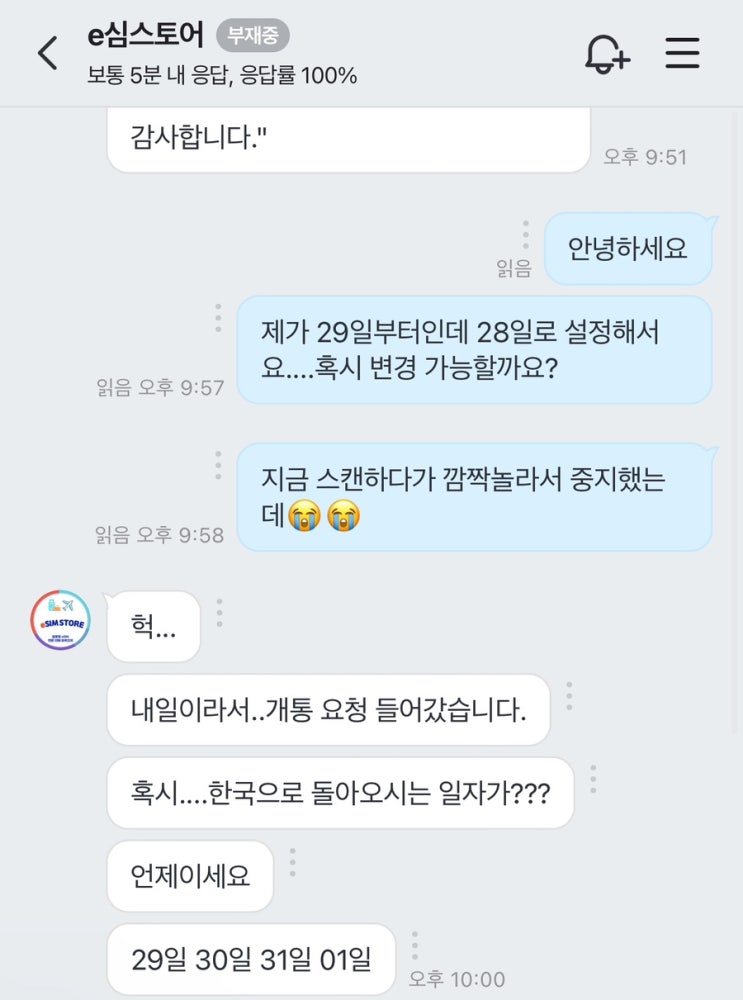The image size is (743, 1000).
Task: Tap the '부재중' status badge
Action: coord(253,37)
